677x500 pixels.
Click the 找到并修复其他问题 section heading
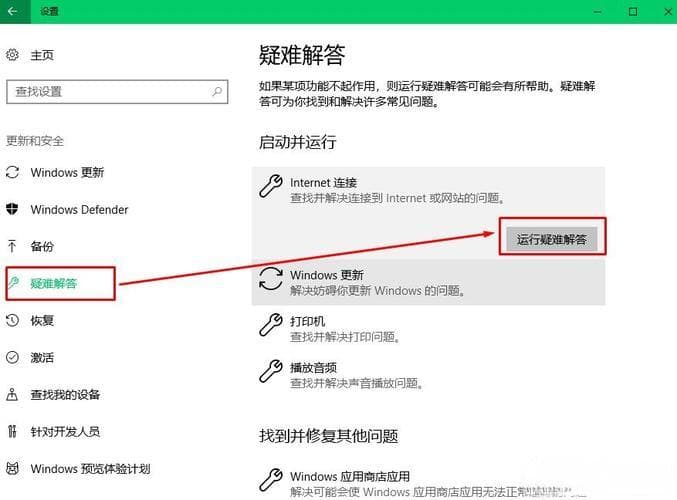(329, 436)
